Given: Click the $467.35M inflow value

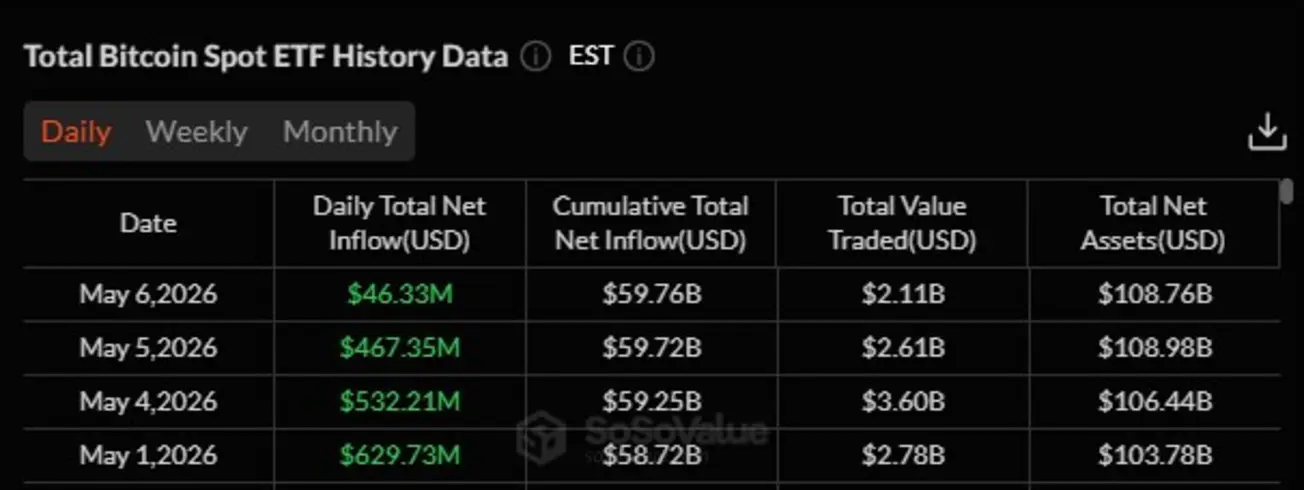Looking at the screenshot, I should tap(399, 348).
